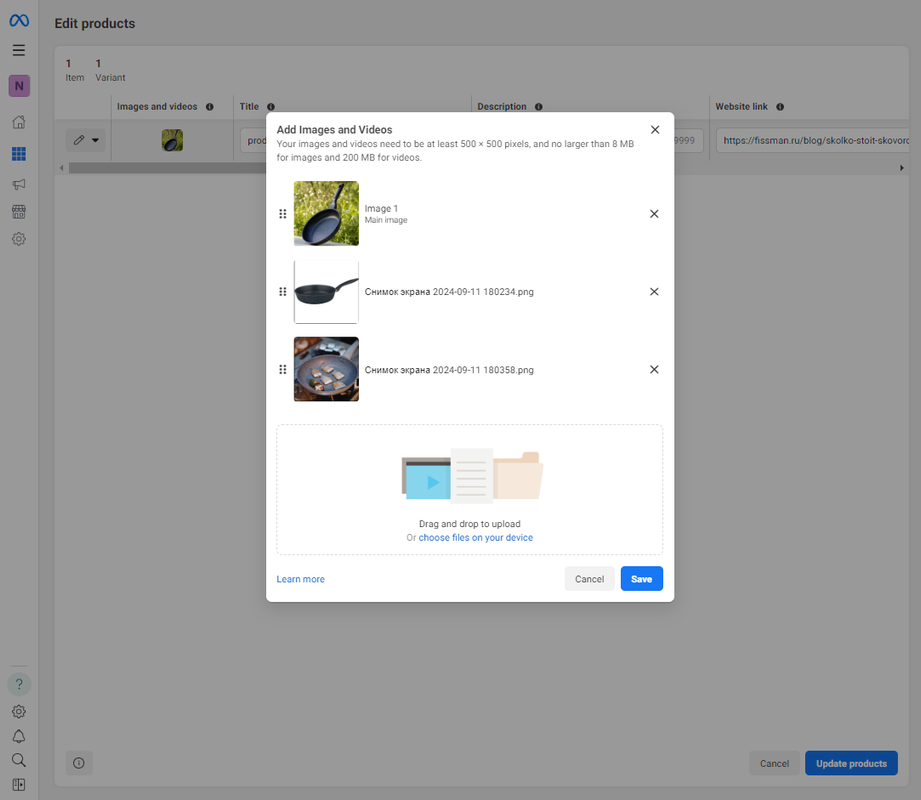Click product thumbnail in Images and videos column
Screen dimensions: 921x800
point(172,140)
